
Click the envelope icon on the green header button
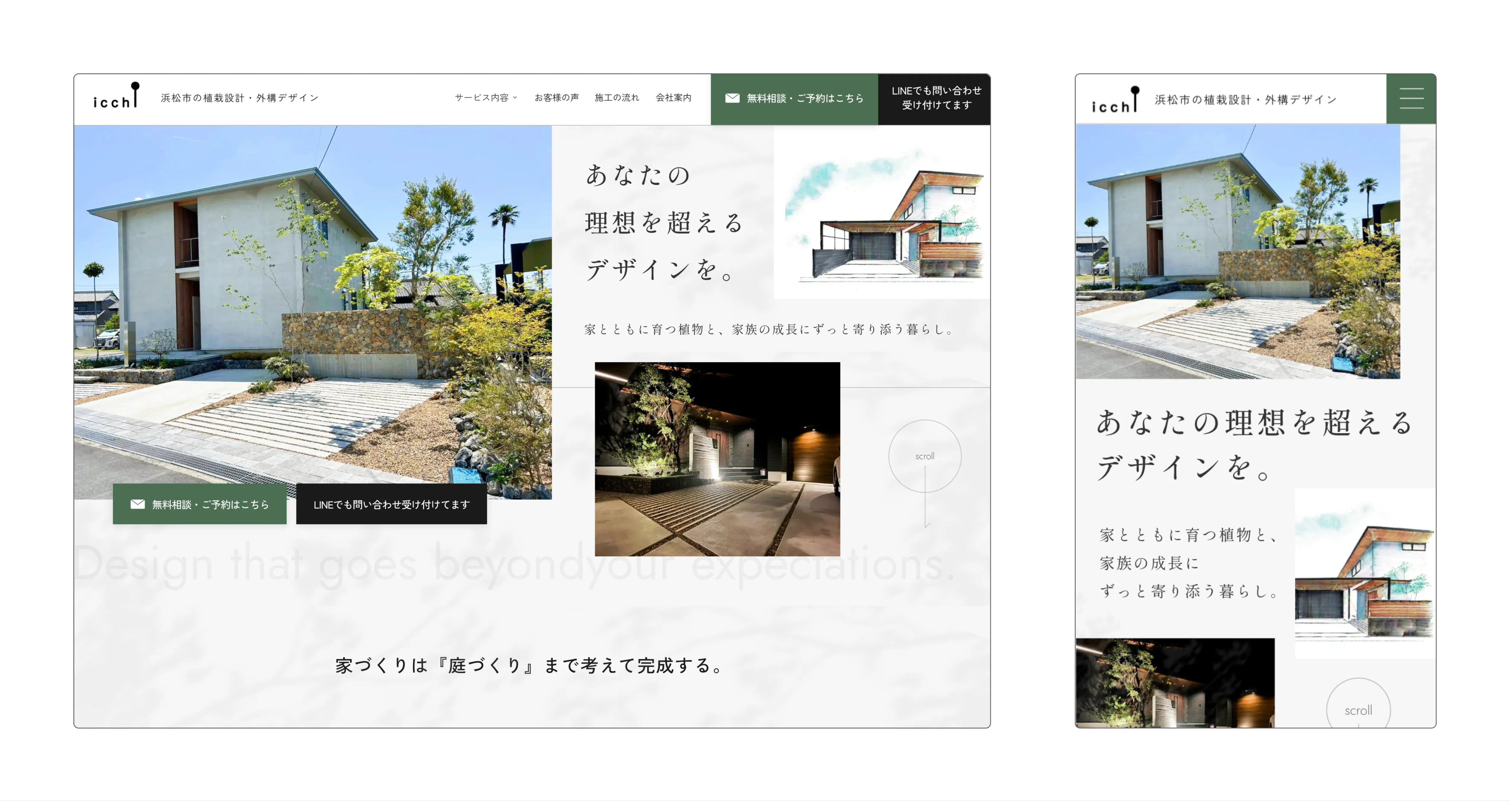[732, 98]
